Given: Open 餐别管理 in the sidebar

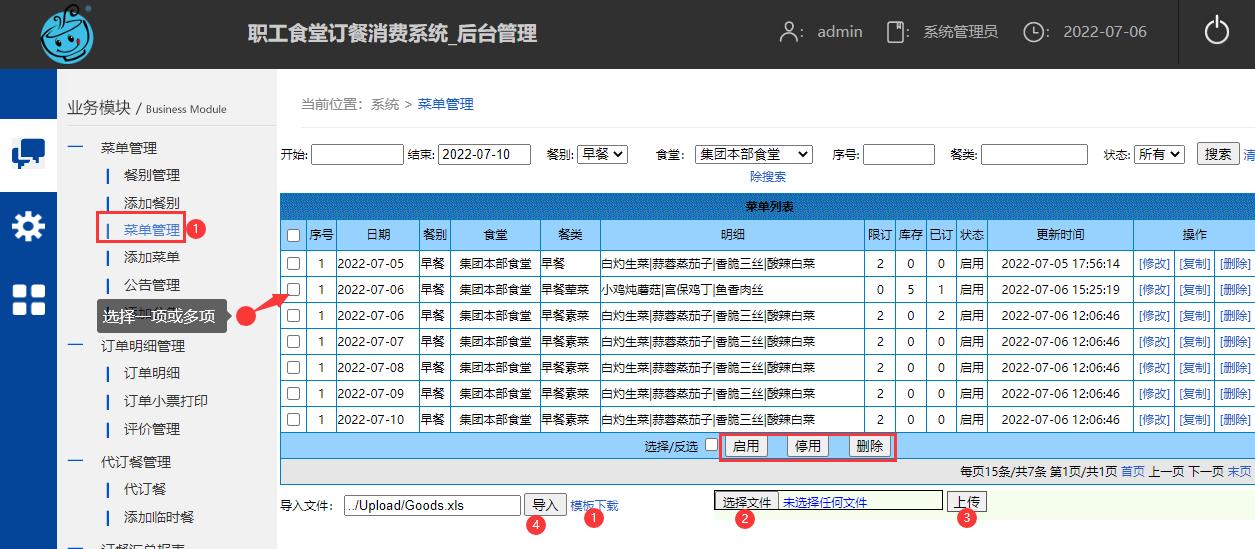Looking at the screenshot, I should tap(152, 175).
